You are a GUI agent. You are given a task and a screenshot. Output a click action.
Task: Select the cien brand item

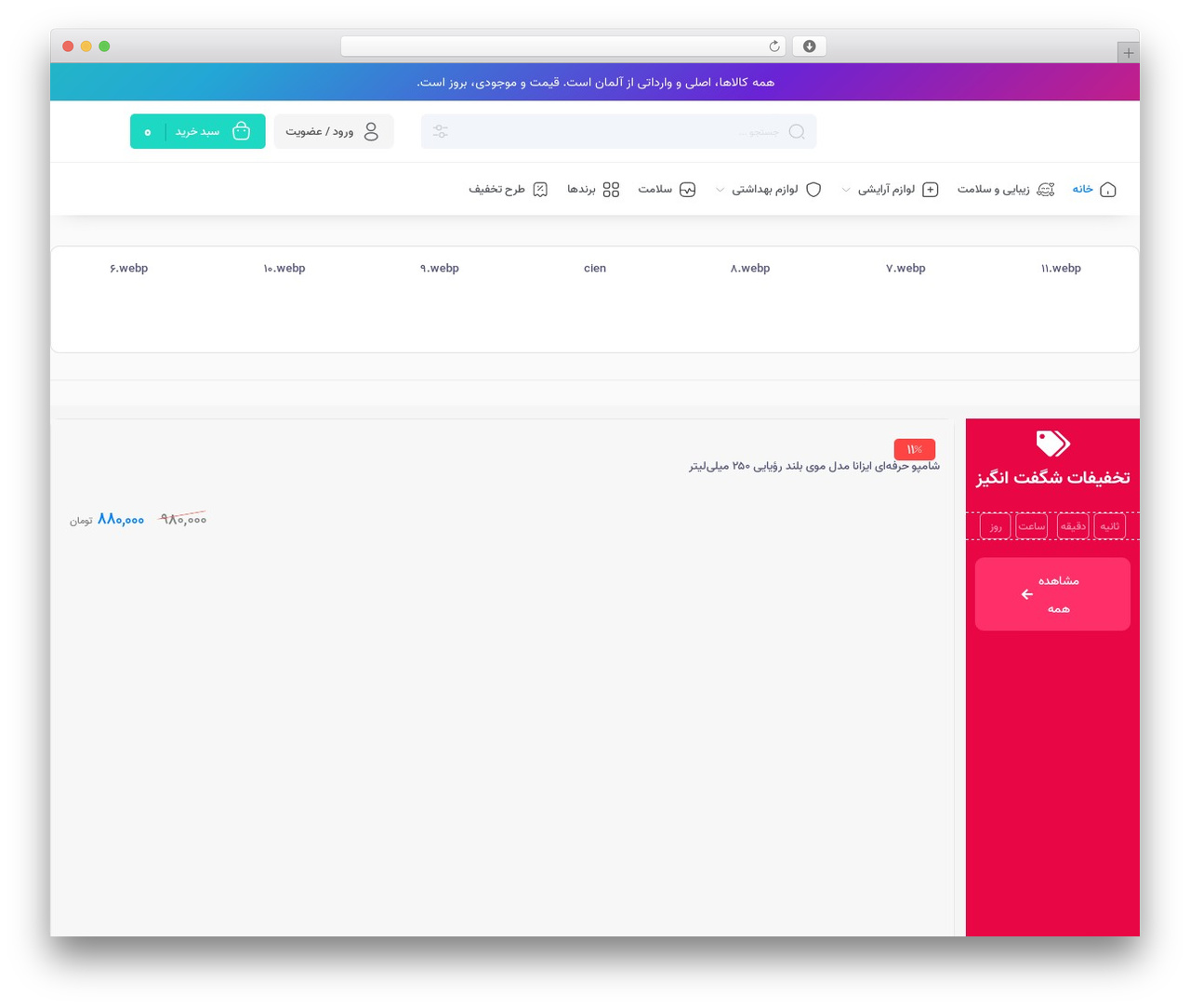[595, 269]
